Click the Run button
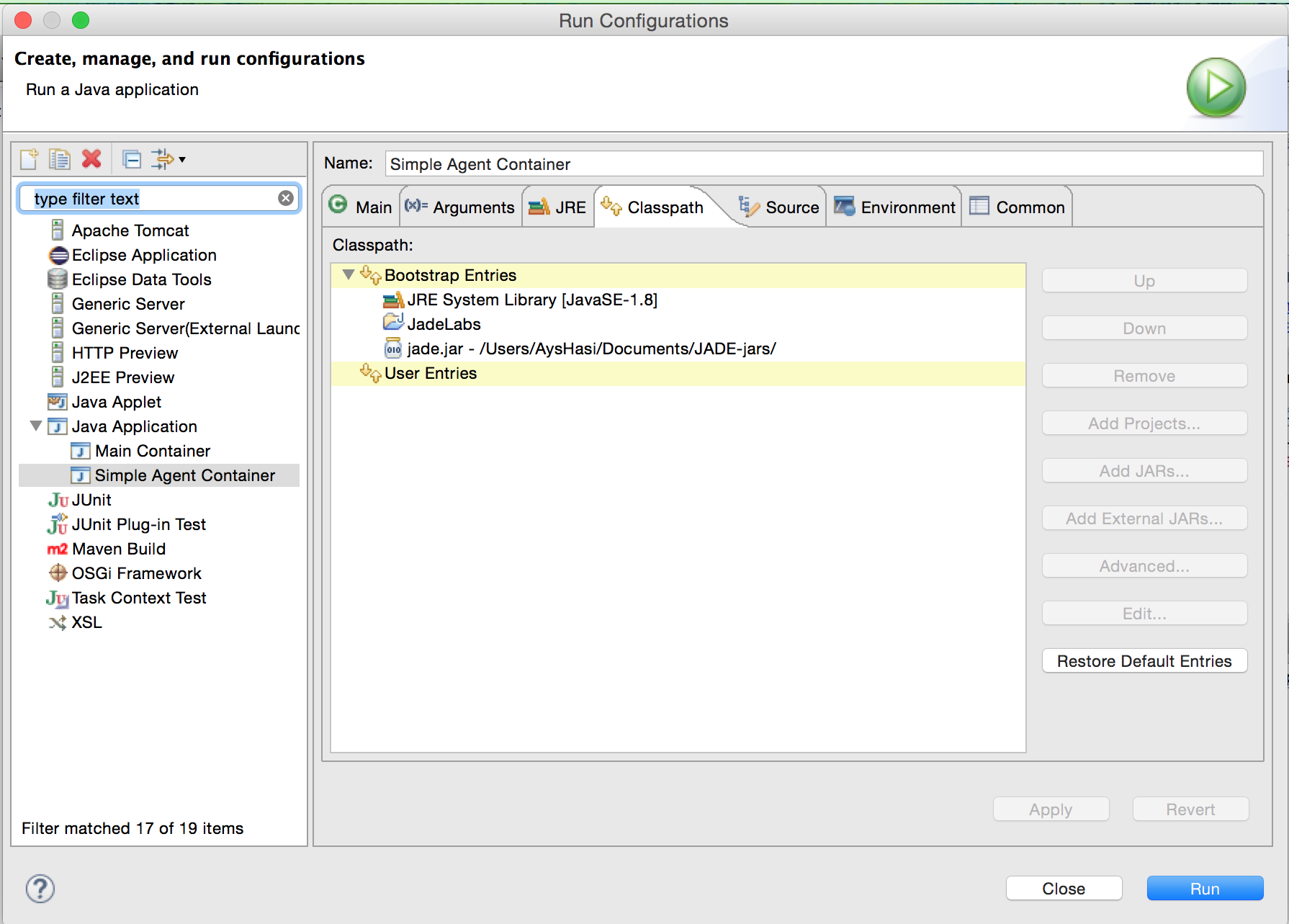The image size is (1289, 924). (x=1205, y=889)
